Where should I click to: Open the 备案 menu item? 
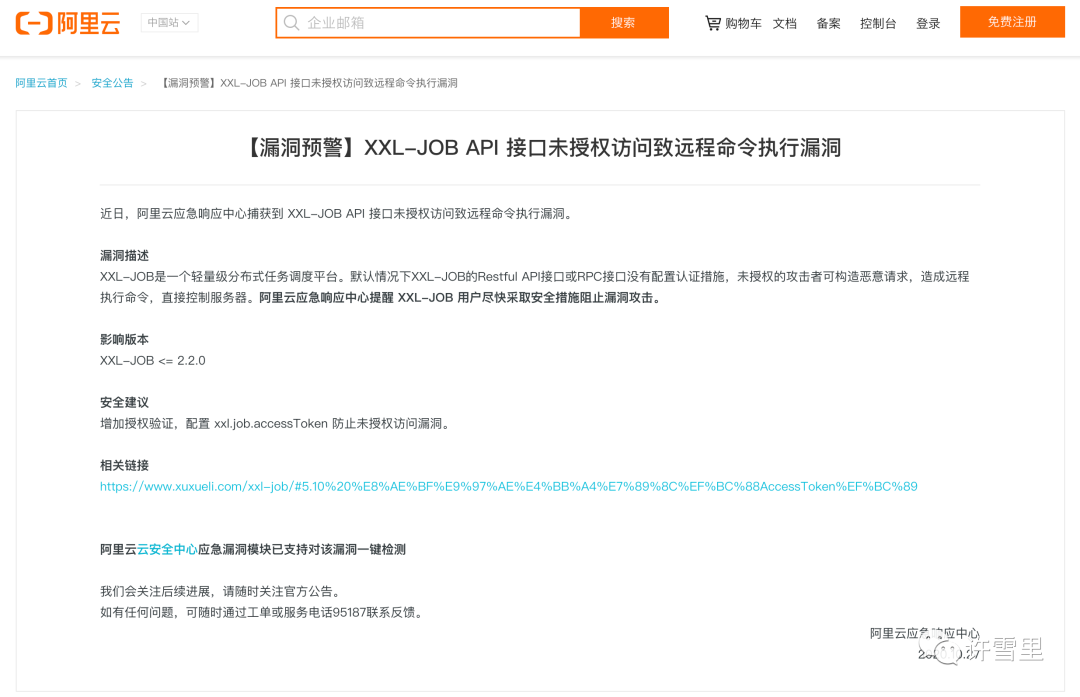click(829, 23)
